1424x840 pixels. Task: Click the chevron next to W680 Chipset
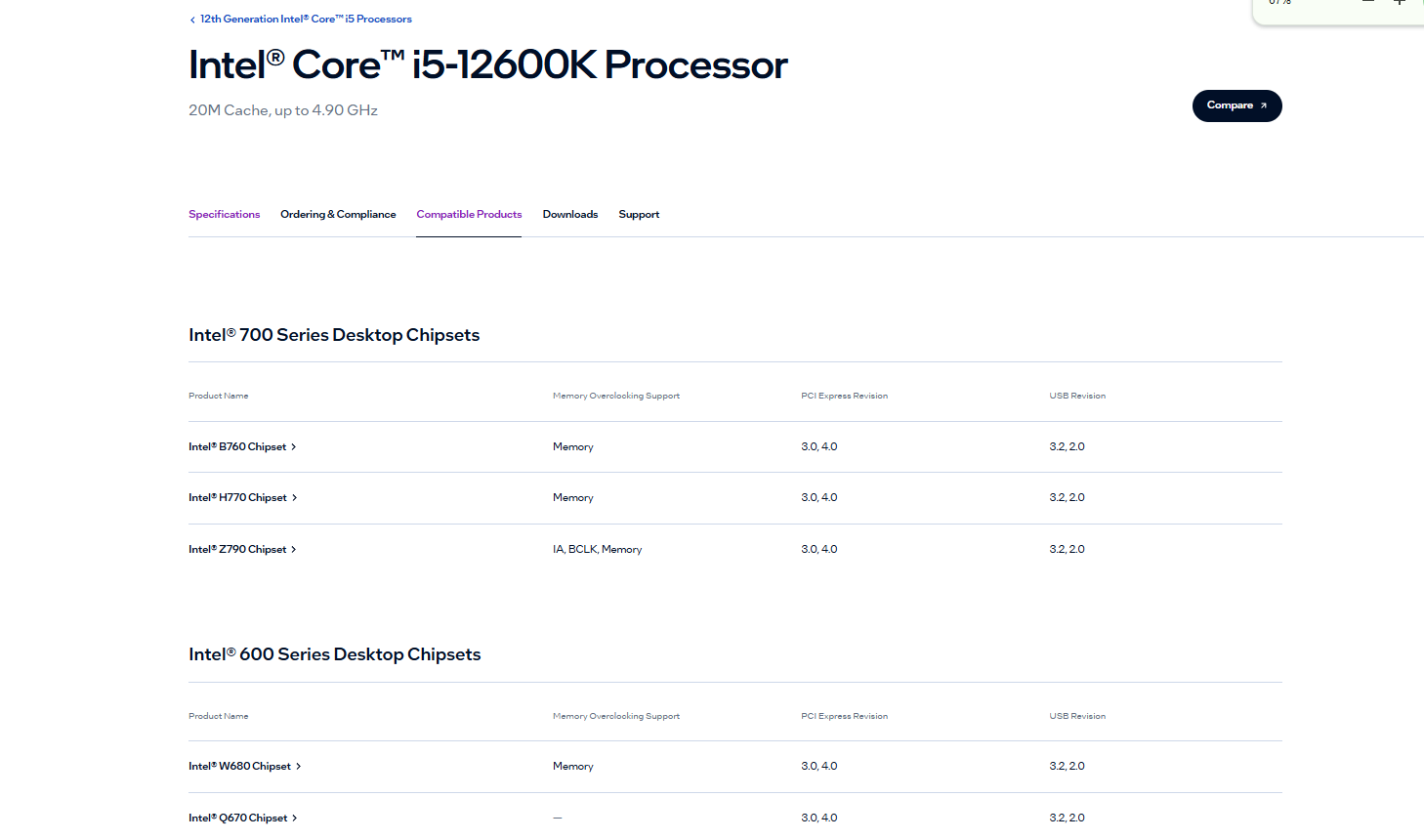pyautogui.click(x=298, y=767)
